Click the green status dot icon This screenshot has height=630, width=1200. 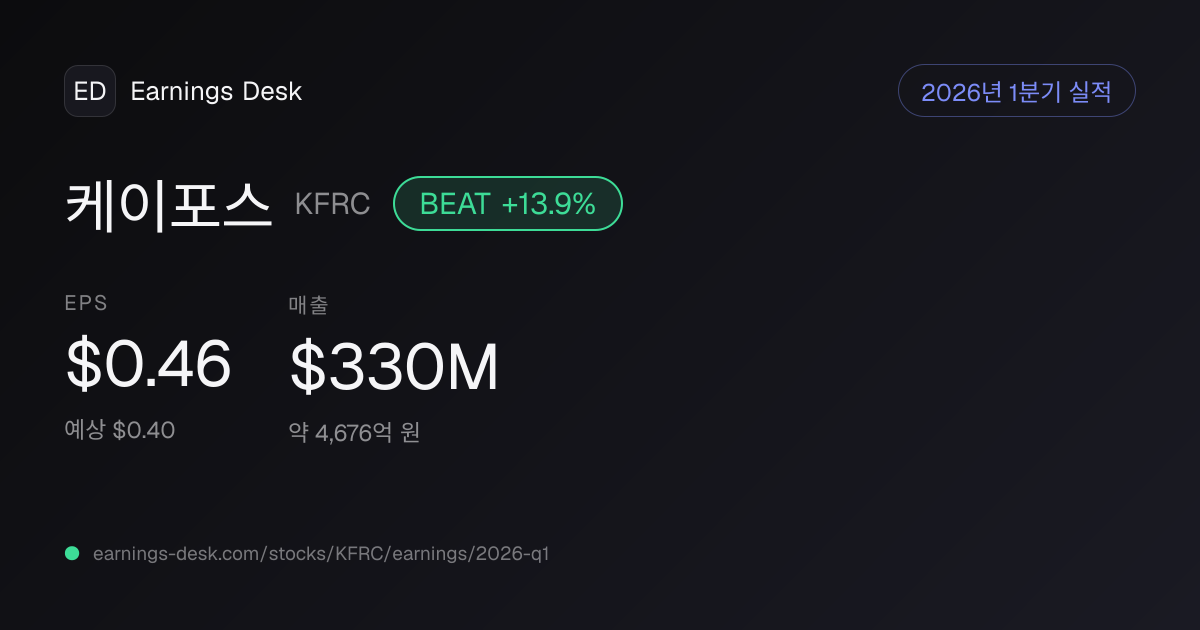coord(72,553)
